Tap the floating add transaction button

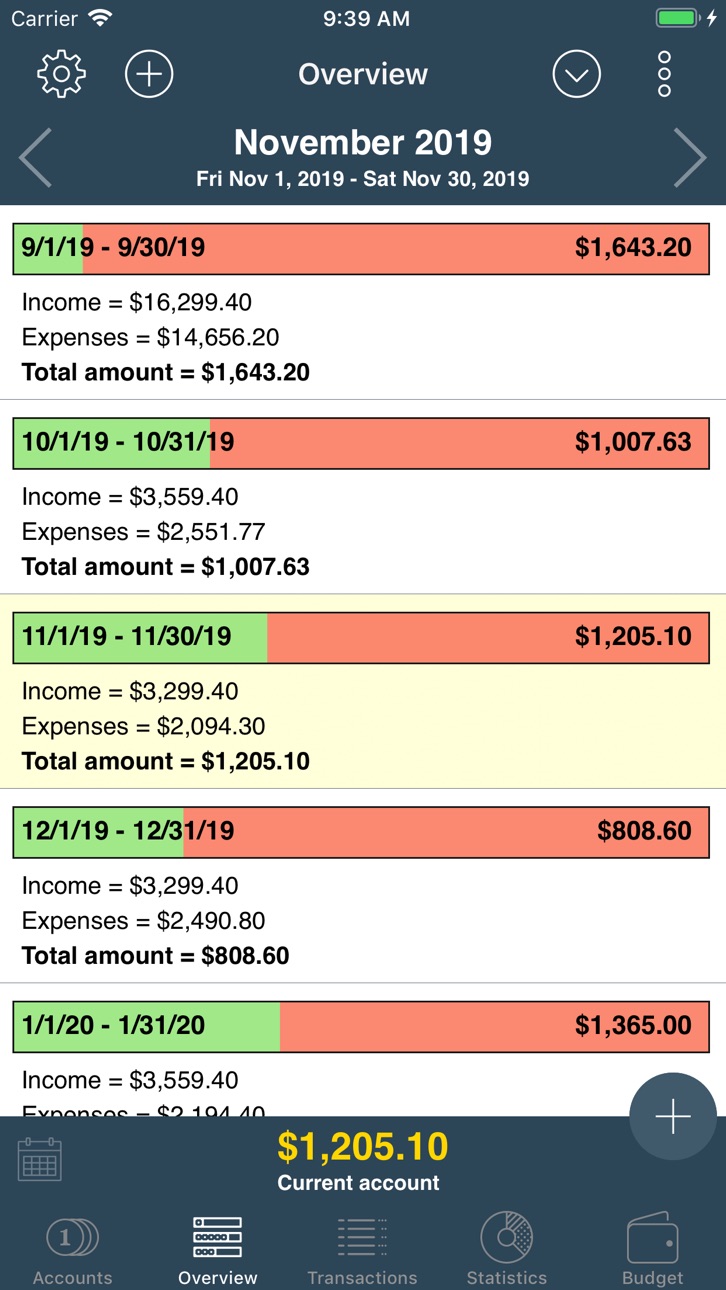pyautogui.click(x=673, y=1116)
